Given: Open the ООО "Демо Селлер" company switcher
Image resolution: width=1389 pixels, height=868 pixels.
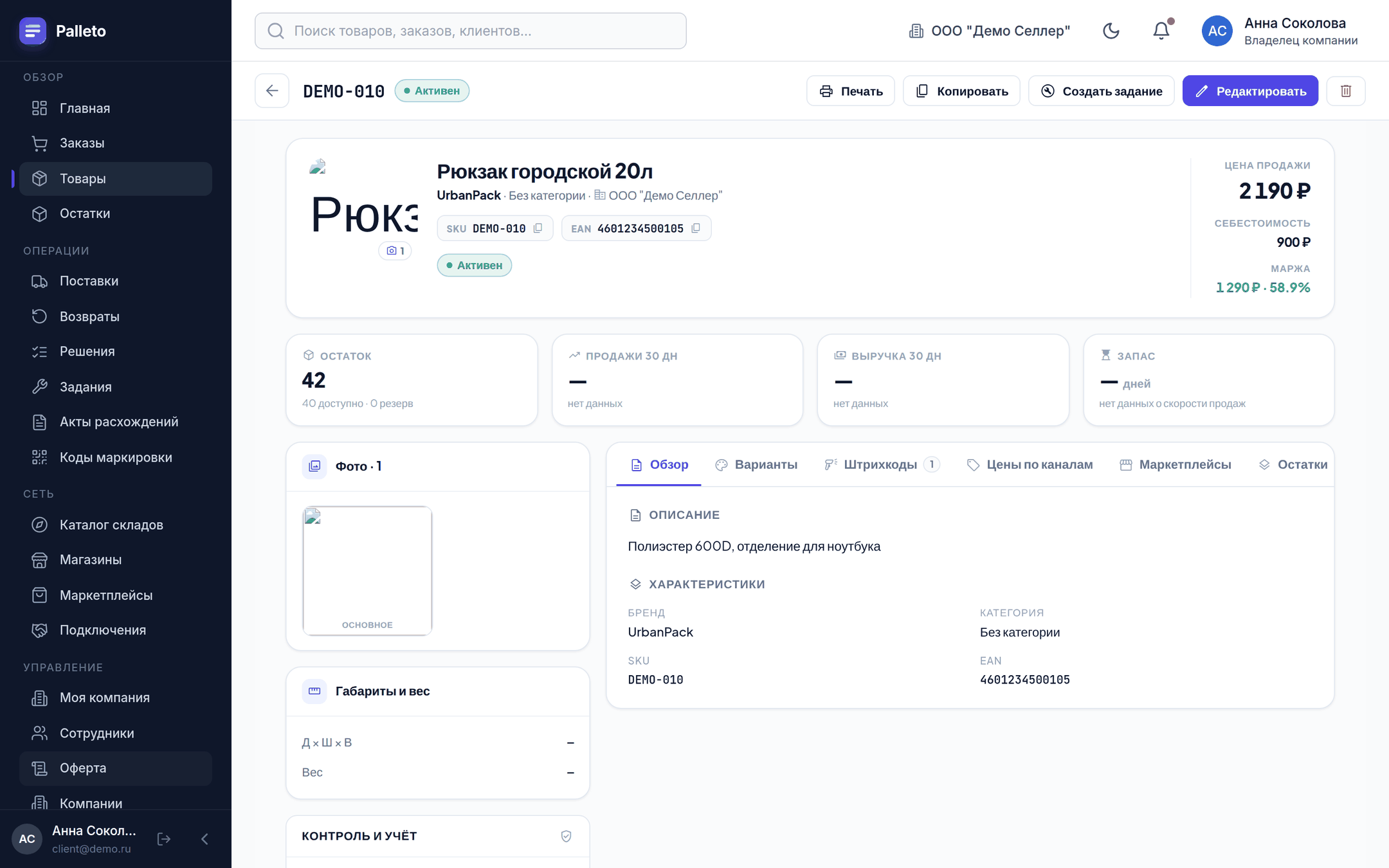Looking at the screenshot, I should (989, 31).
